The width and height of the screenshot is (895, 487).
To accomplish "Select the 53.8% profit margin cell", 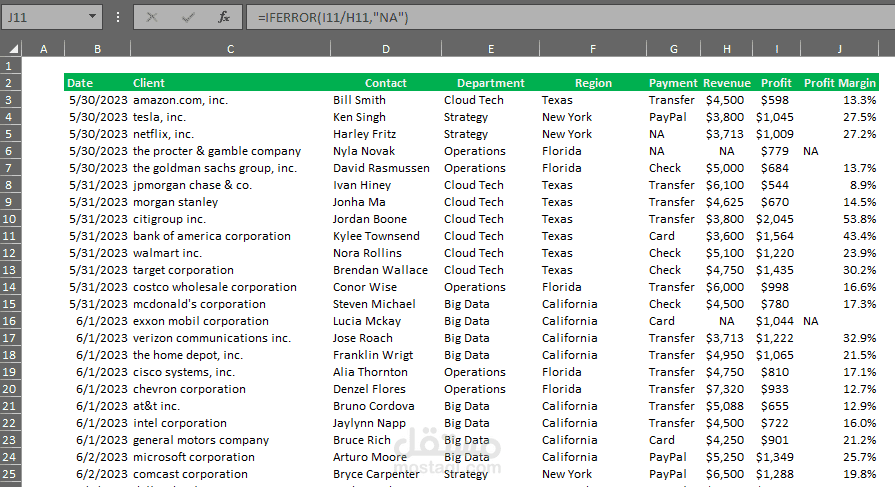I will tap(840, 219).
